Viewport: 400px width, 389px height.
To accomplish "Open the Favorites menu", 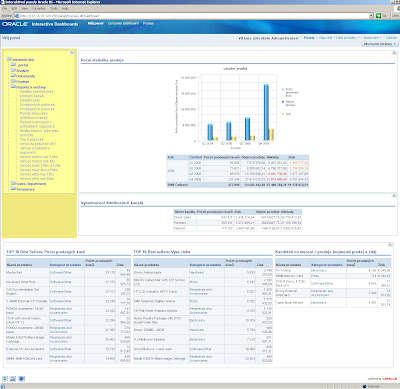I will pos(39,8).
